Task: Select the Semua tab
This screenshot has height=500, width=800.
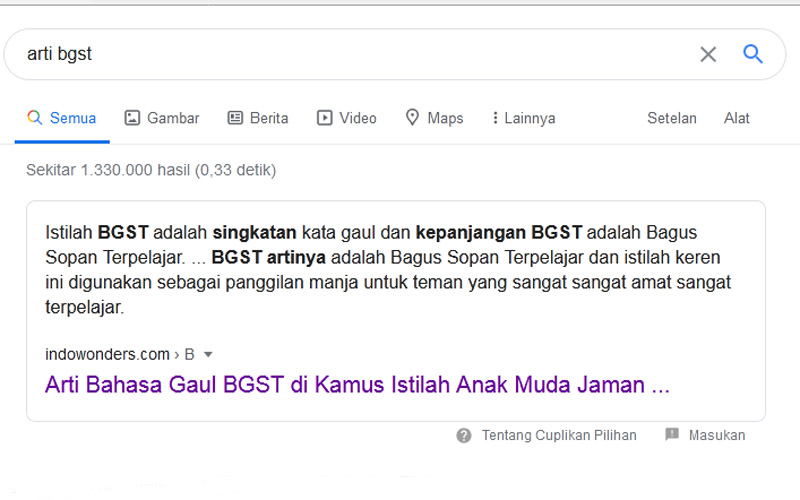Action: [x=62, y=118]
